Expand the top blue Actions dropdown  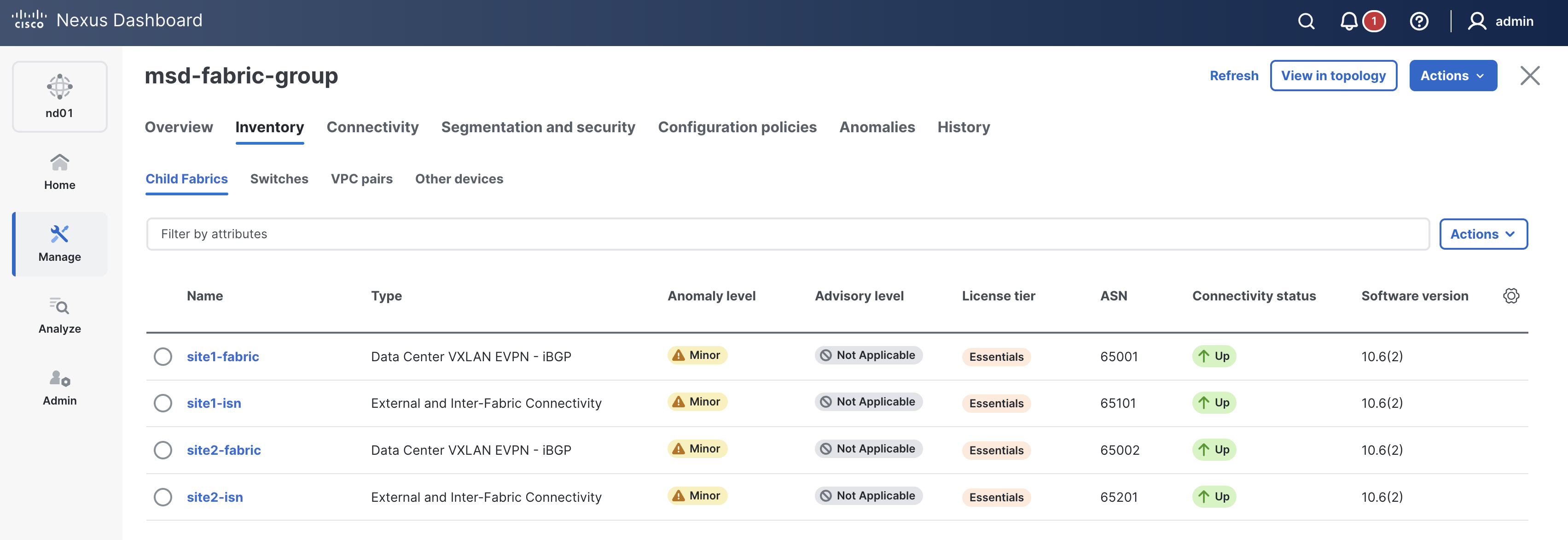[x=1452, y=76]
